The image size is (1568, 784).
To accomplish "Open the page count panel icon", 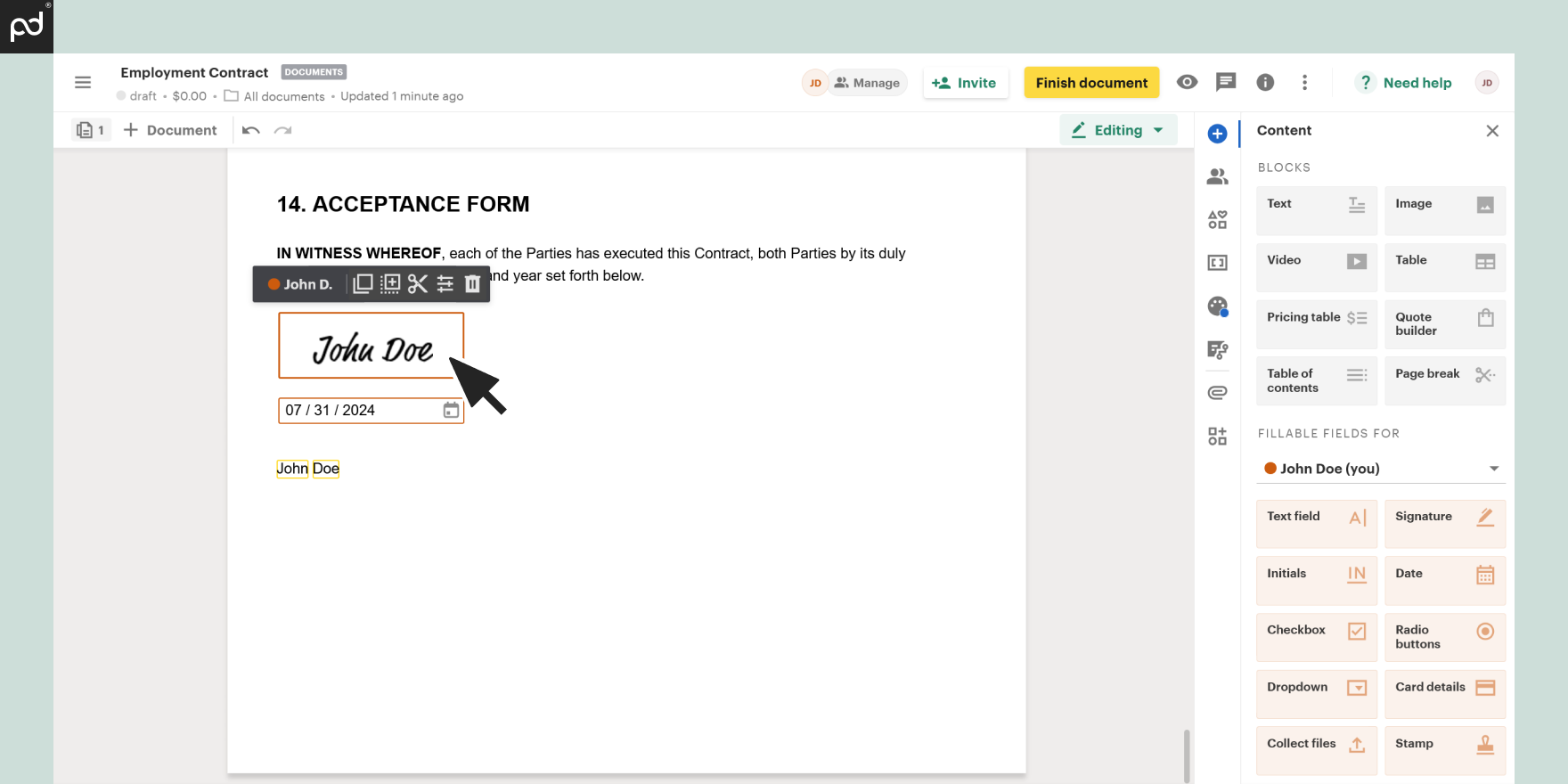I will tap(91, 130).
